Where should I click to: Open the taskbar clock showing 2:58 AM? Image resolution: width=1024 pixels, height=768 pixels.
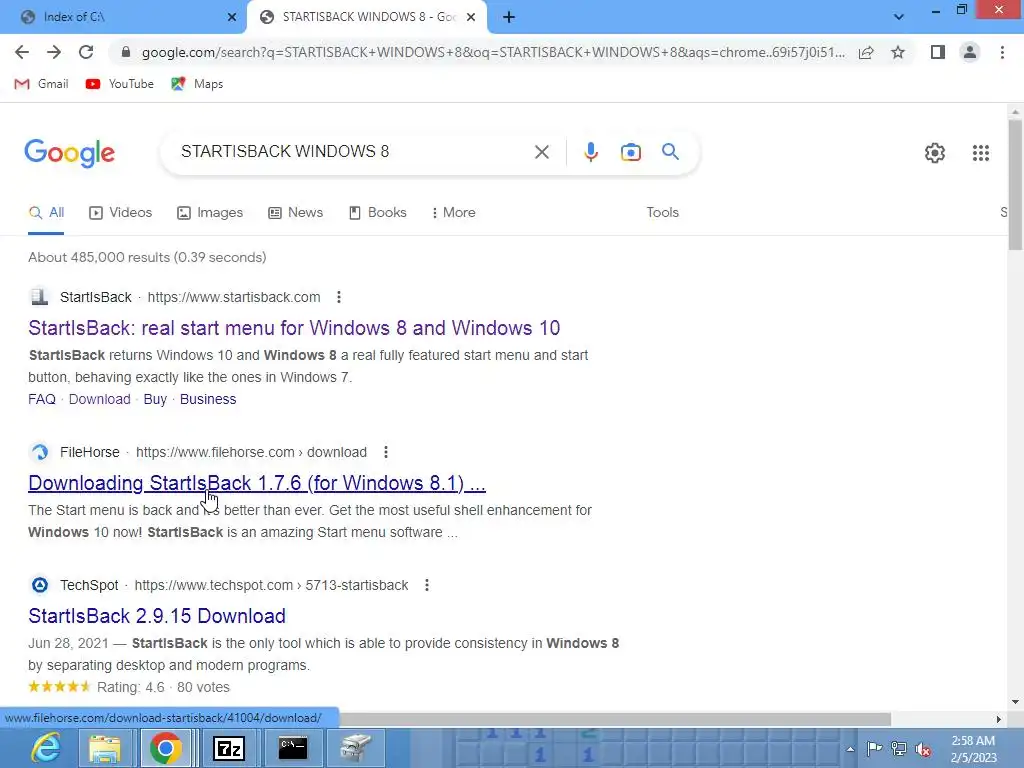pyautogui.click(x=973, y=749)
